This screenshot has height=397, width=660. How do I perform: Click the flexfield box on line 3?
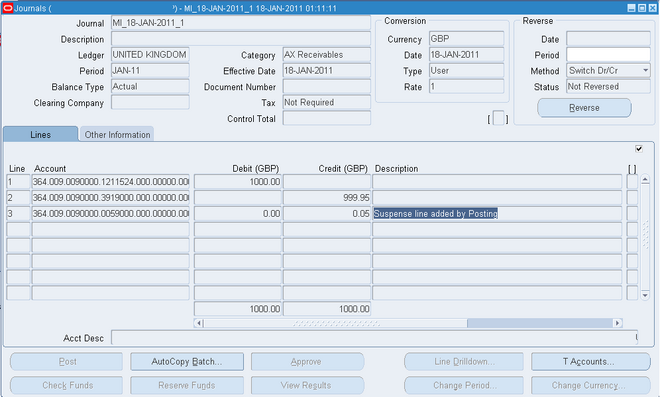pyautogui.click(x=632, y=213)
